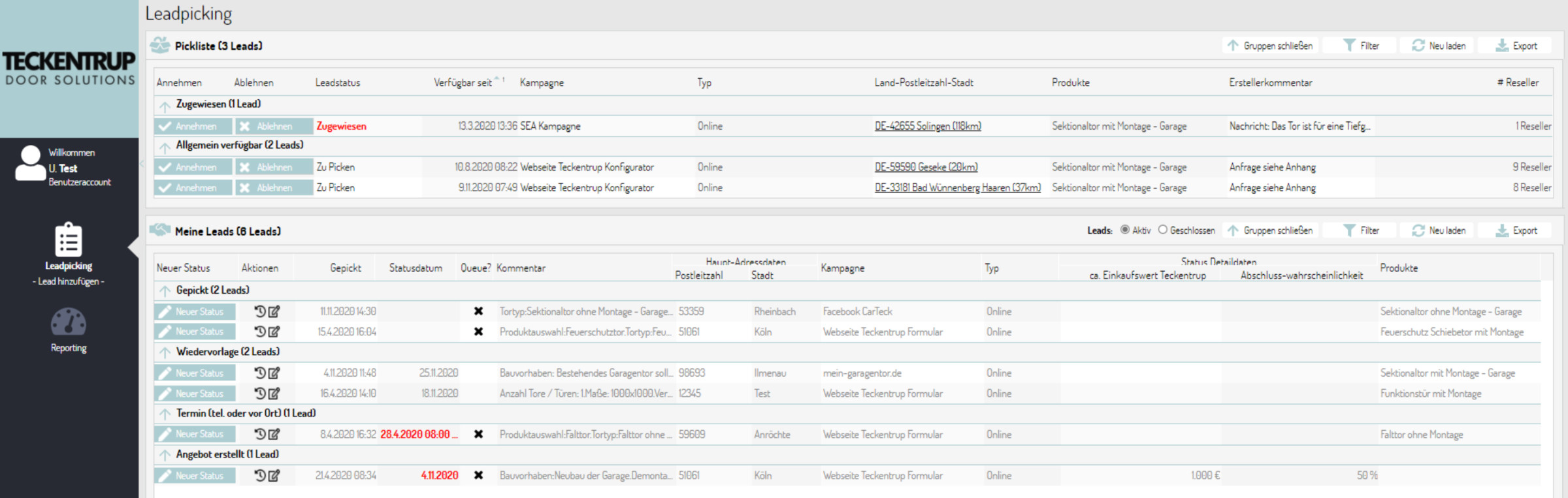Collapse the Termin (tel. oder vor Ort) group
1568x498 pixels.
pyautogui.click(x=165, y=414)
